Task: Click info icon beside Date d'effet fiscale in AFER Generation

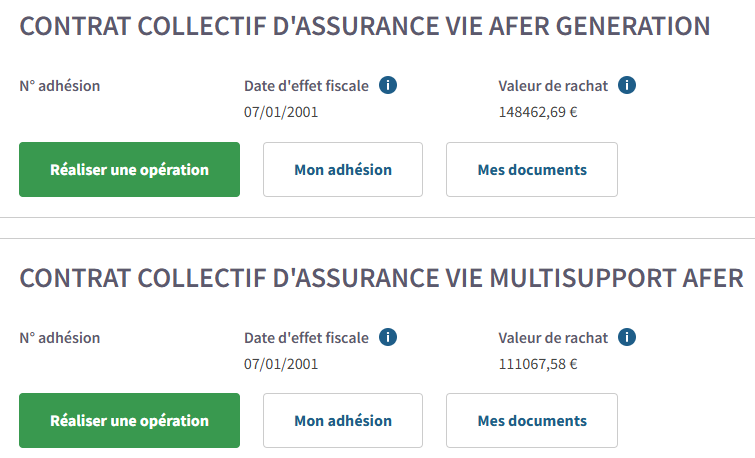Action: click(389, 86)
